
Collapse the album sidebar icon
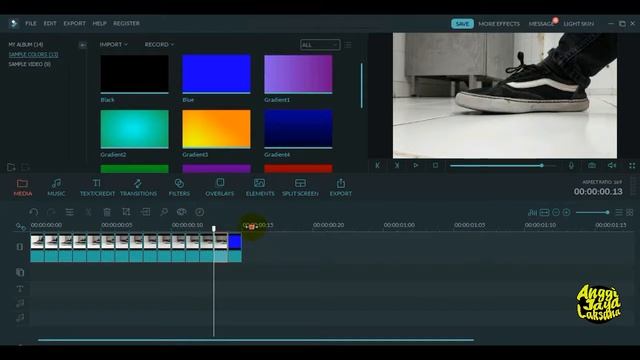82,45
